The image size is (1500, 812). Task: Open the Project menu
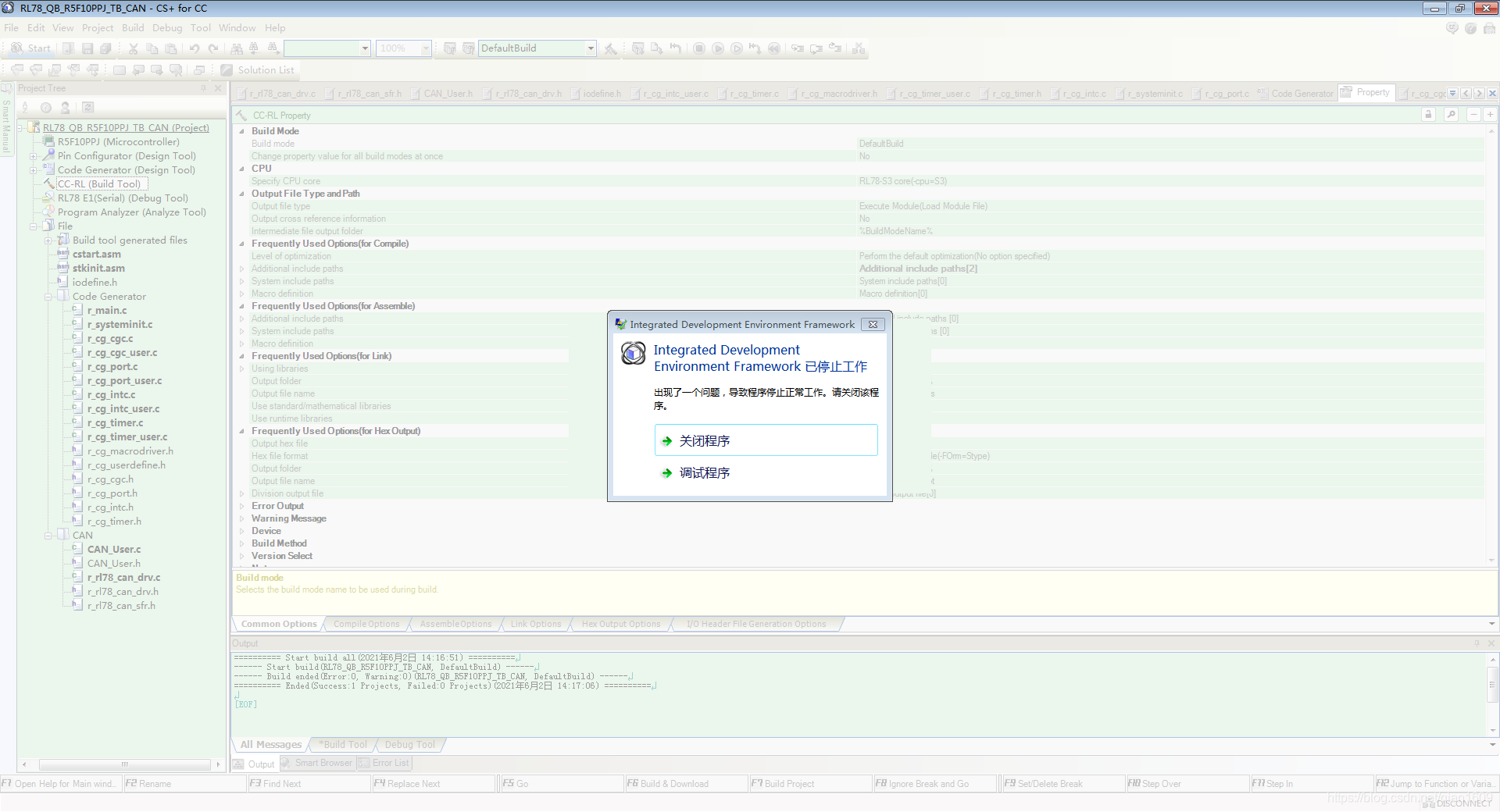tap(98, 28)
